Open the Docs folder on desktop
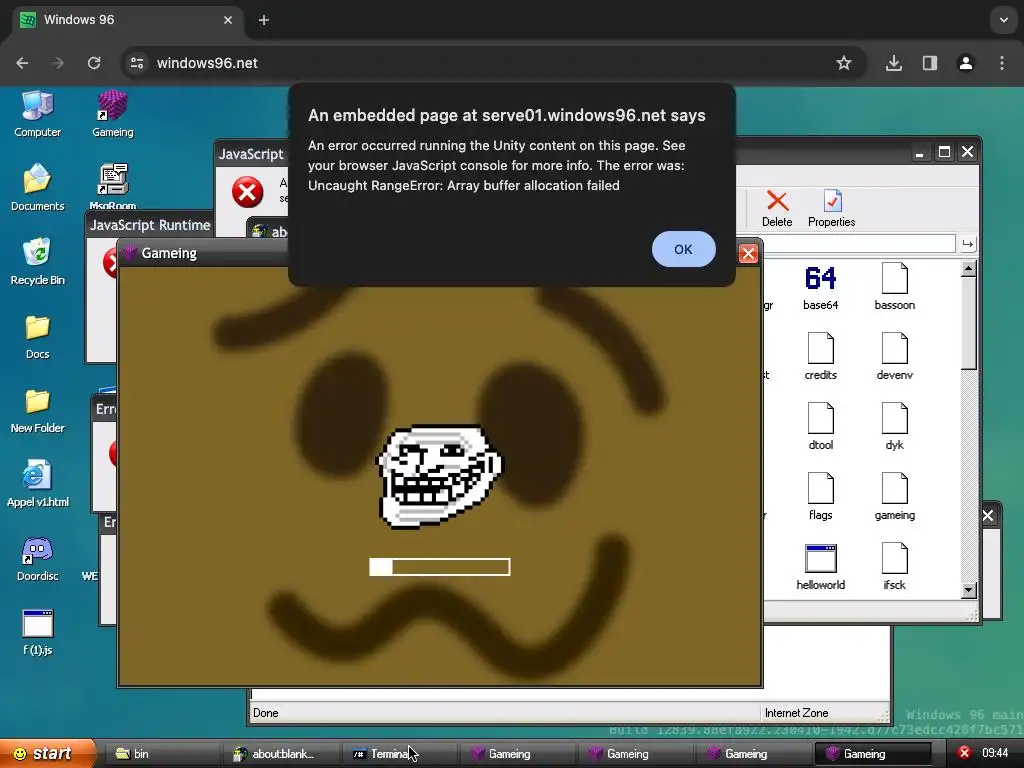This screenshot has width=1024, height=768. (x=37, y=336)
